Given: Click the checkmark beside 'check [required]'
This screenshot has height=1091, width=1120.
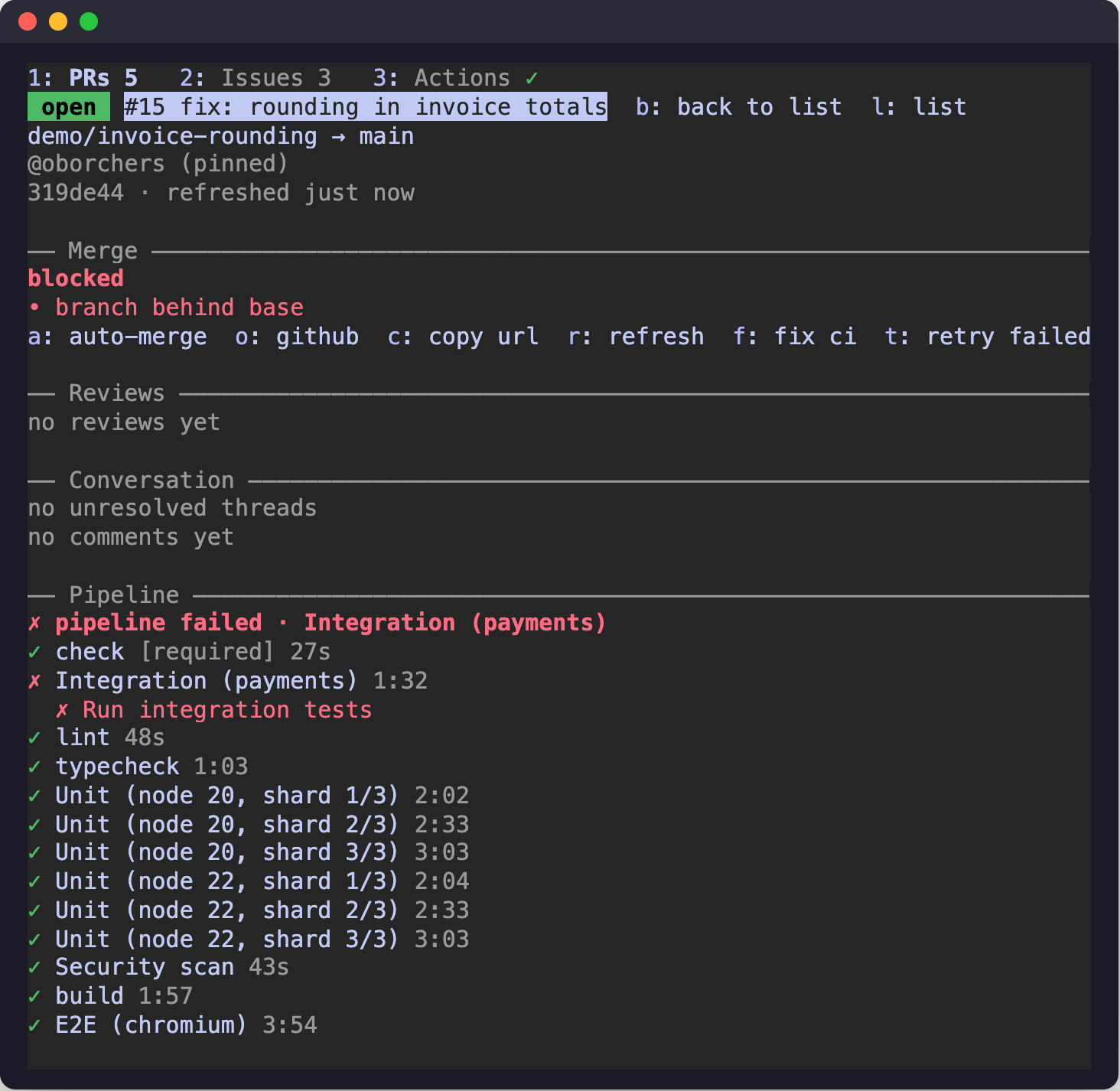Looking at the screenshot, I should 34,652.
